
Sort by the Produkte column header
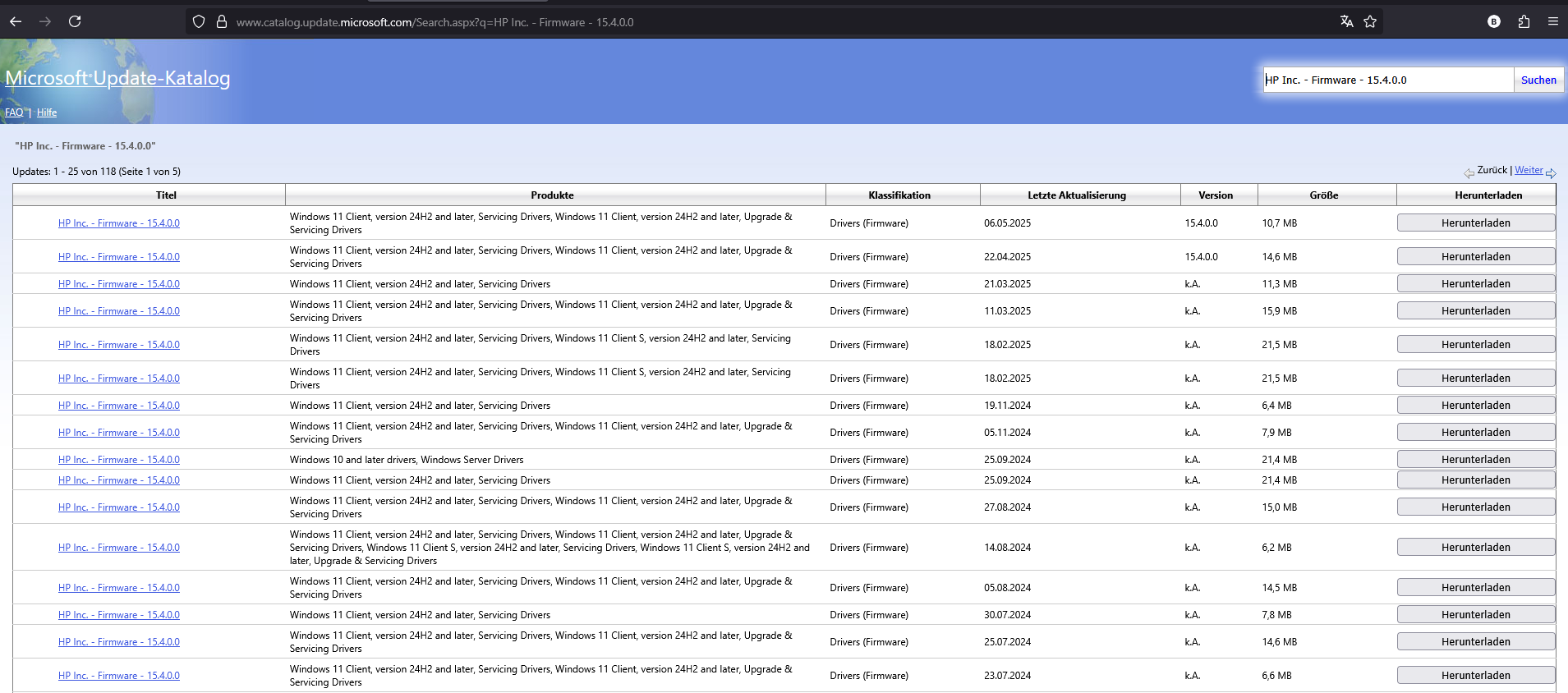click(x=552, y=195)
